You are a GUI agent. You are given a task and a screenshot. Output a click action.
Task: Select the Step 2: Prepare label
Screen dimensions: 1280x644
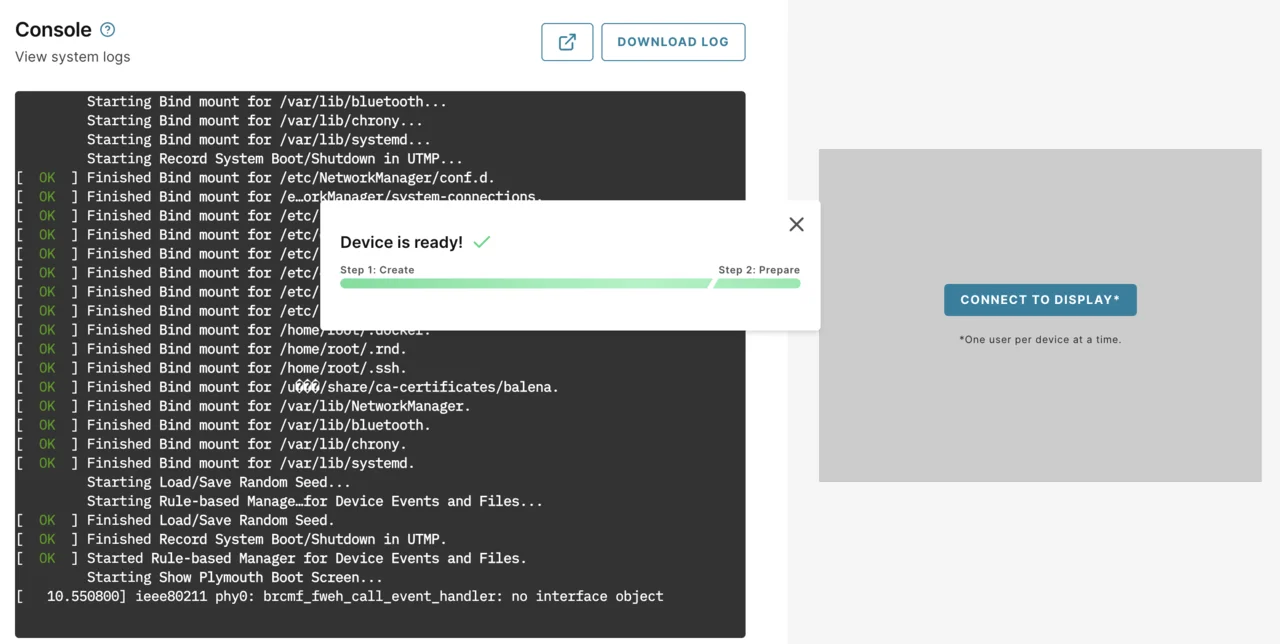(x=758, y=269)
